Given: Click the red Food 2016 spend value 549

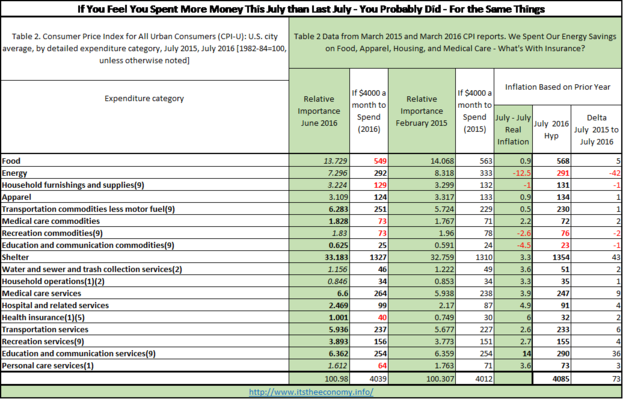Looking at the screenshot, I should tap(380, 161).
